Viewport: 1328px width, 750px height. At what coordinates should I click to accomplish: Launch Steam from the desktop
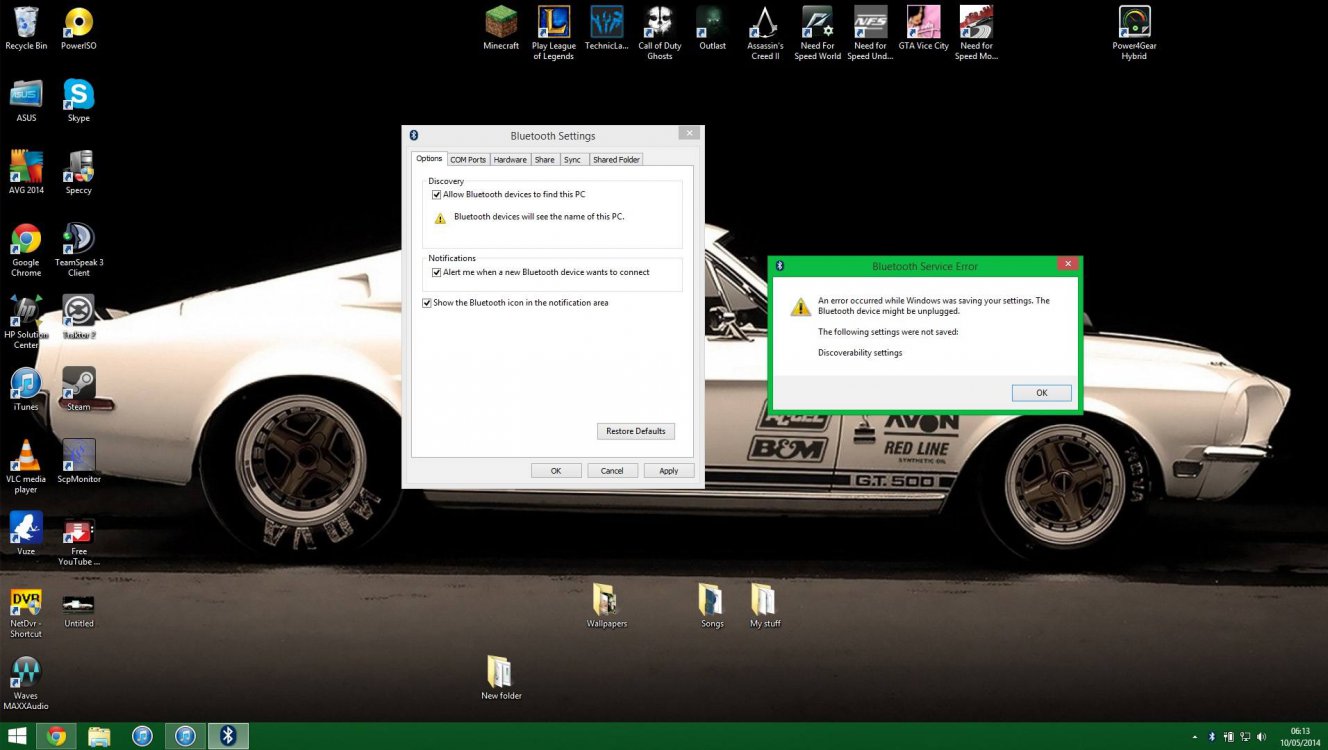(x=78, y=389)
